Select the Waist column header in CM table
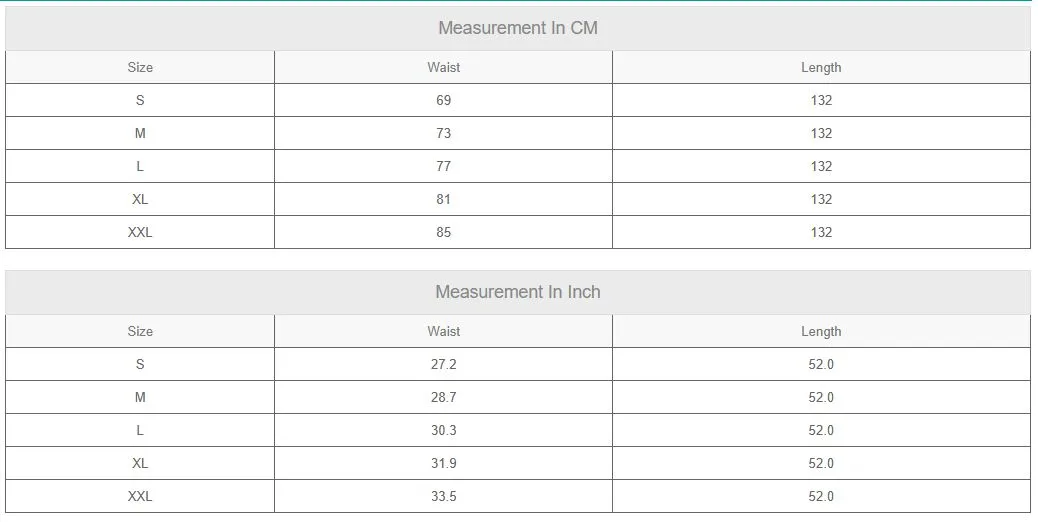Screen dimensions: 1038x522 tap(443, 67)
